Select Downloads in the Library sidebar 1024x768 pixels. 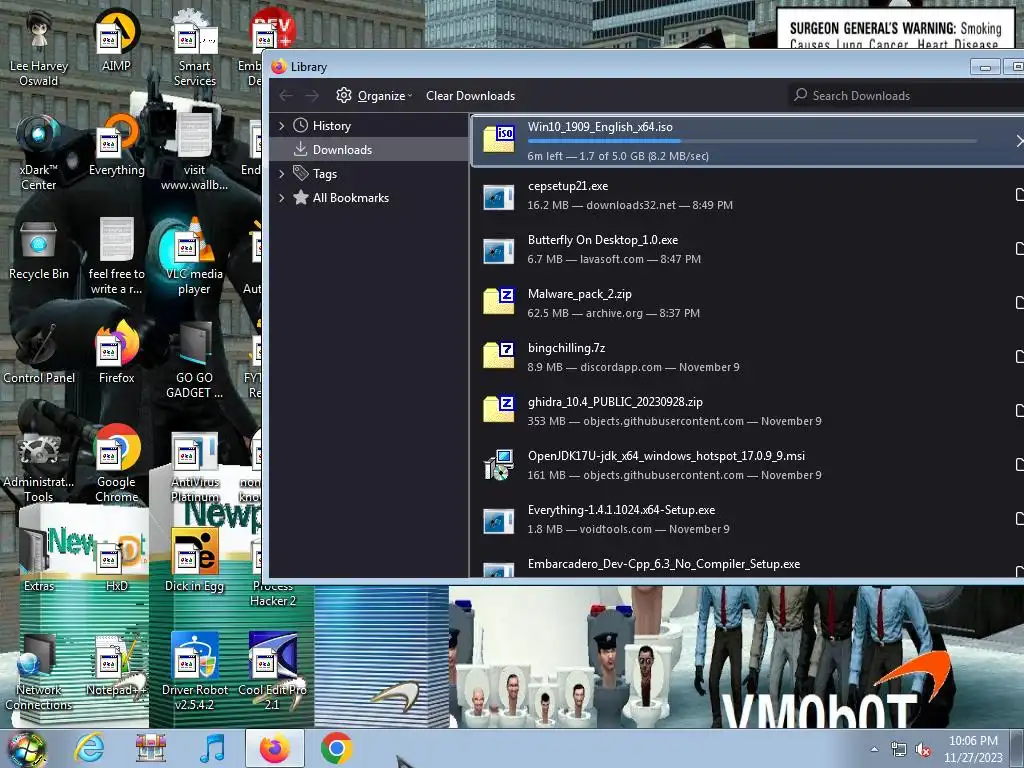pos(369,150)
